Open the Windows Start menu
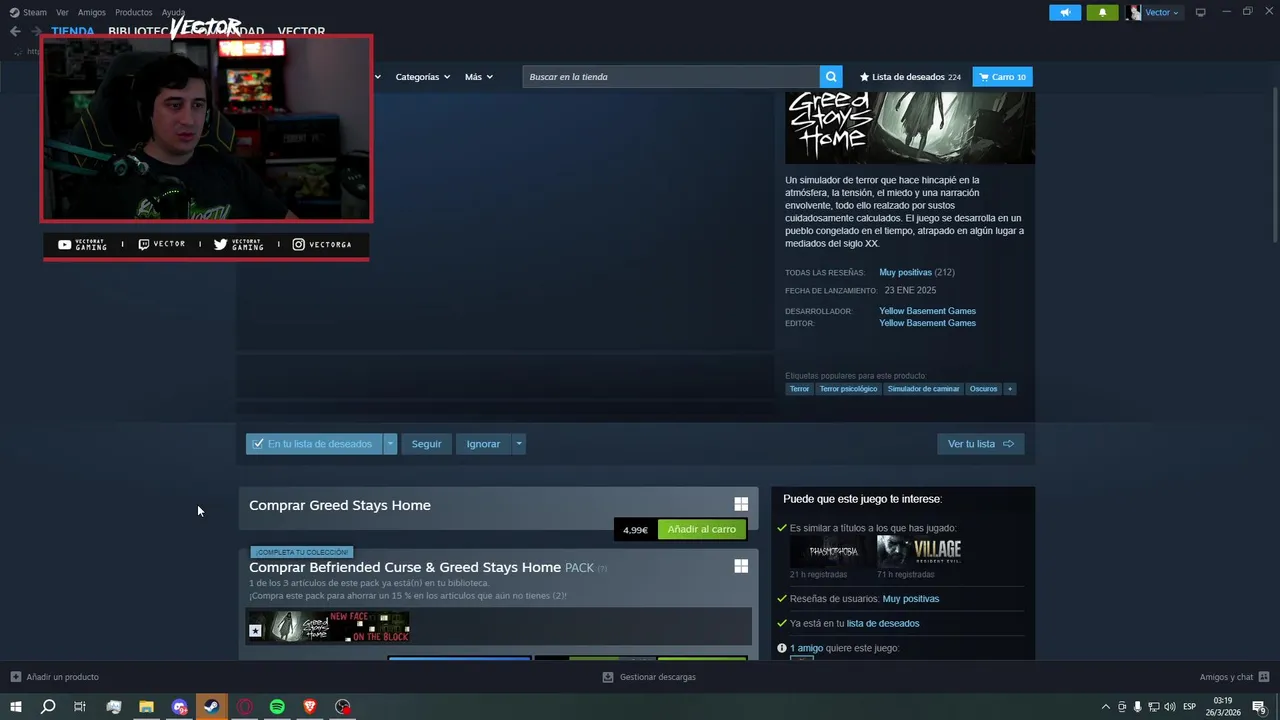1280x720 pixels. (x=15, y=707)
